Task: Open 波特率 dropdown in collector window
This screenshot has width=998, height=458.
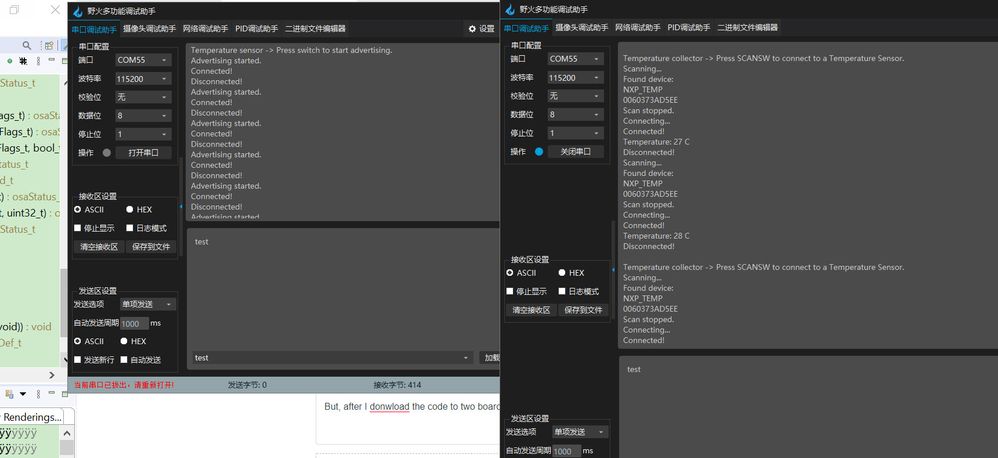Action: pos(575,78)
